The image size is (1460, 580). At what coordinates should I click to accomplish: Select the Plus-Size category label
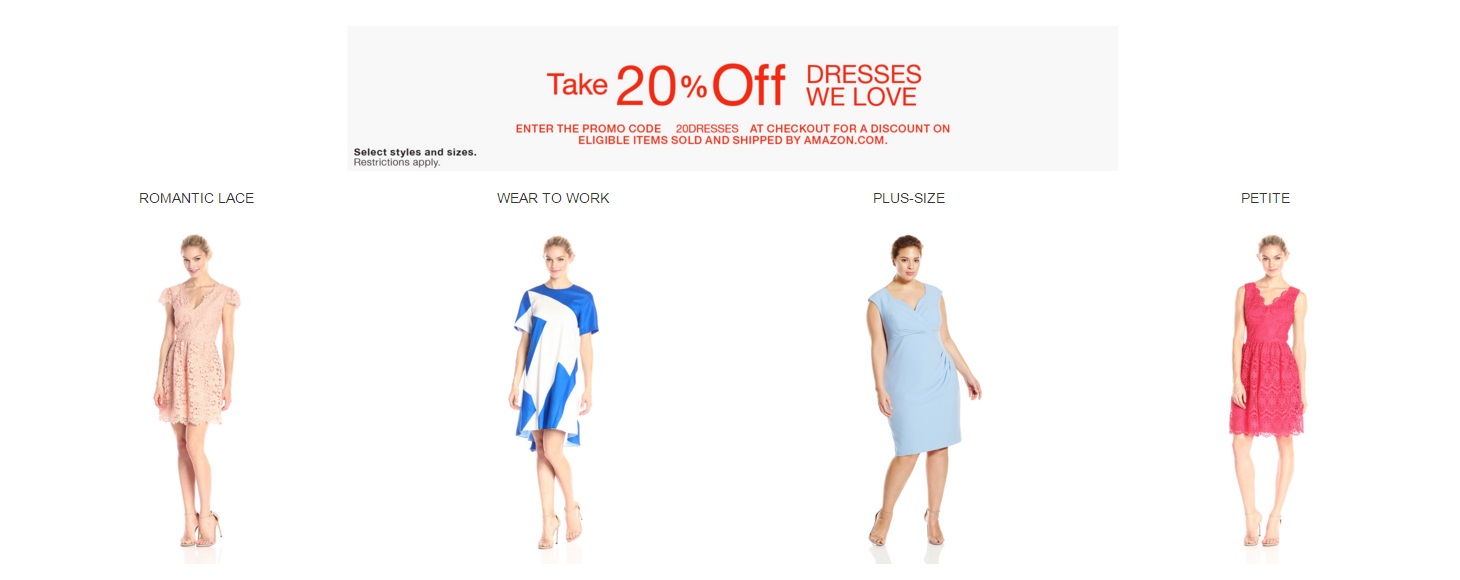click(909, 198)
